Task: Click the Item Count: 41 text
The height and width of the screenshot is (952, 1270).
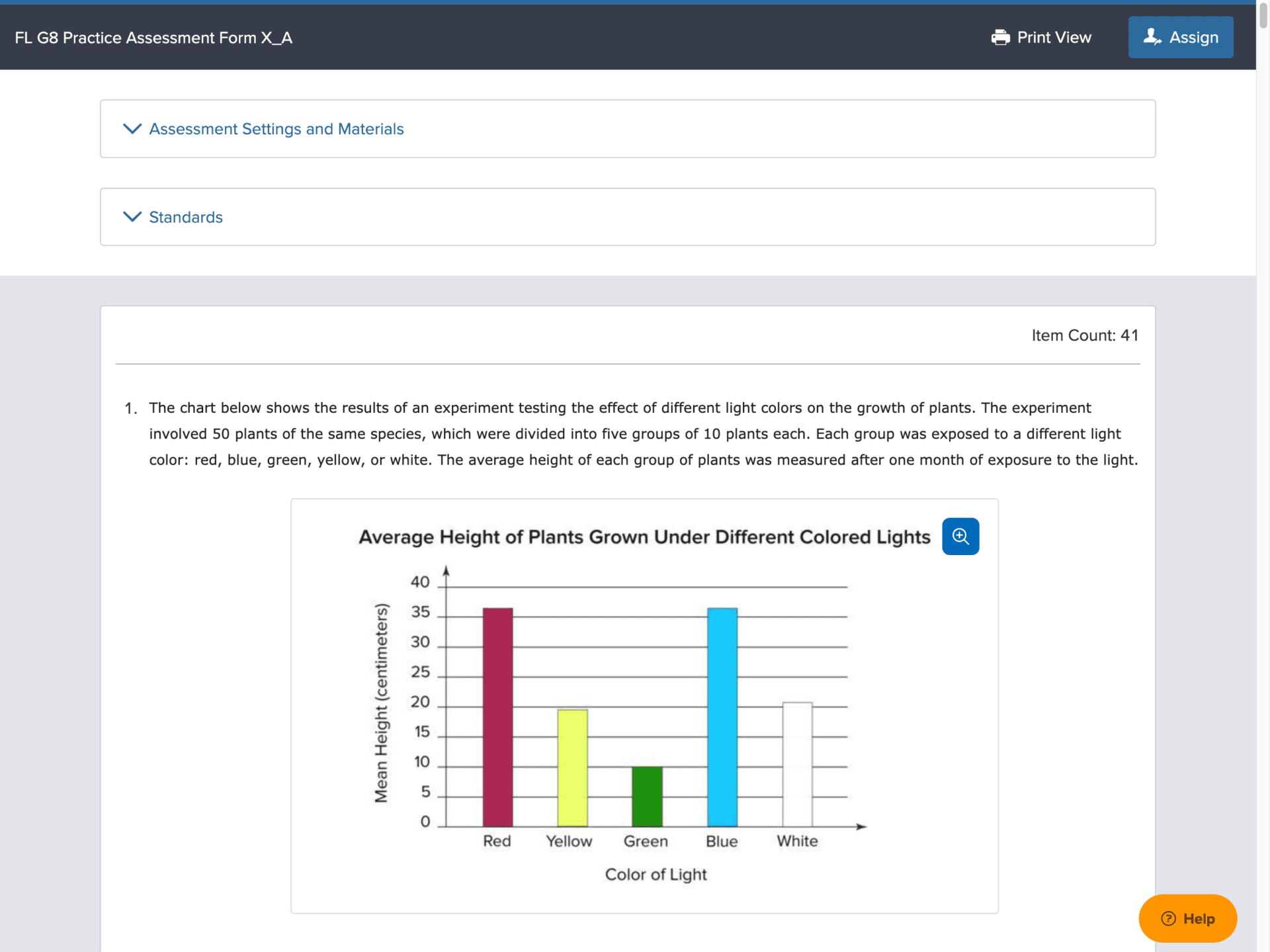Action: (x=1084, y=335)
